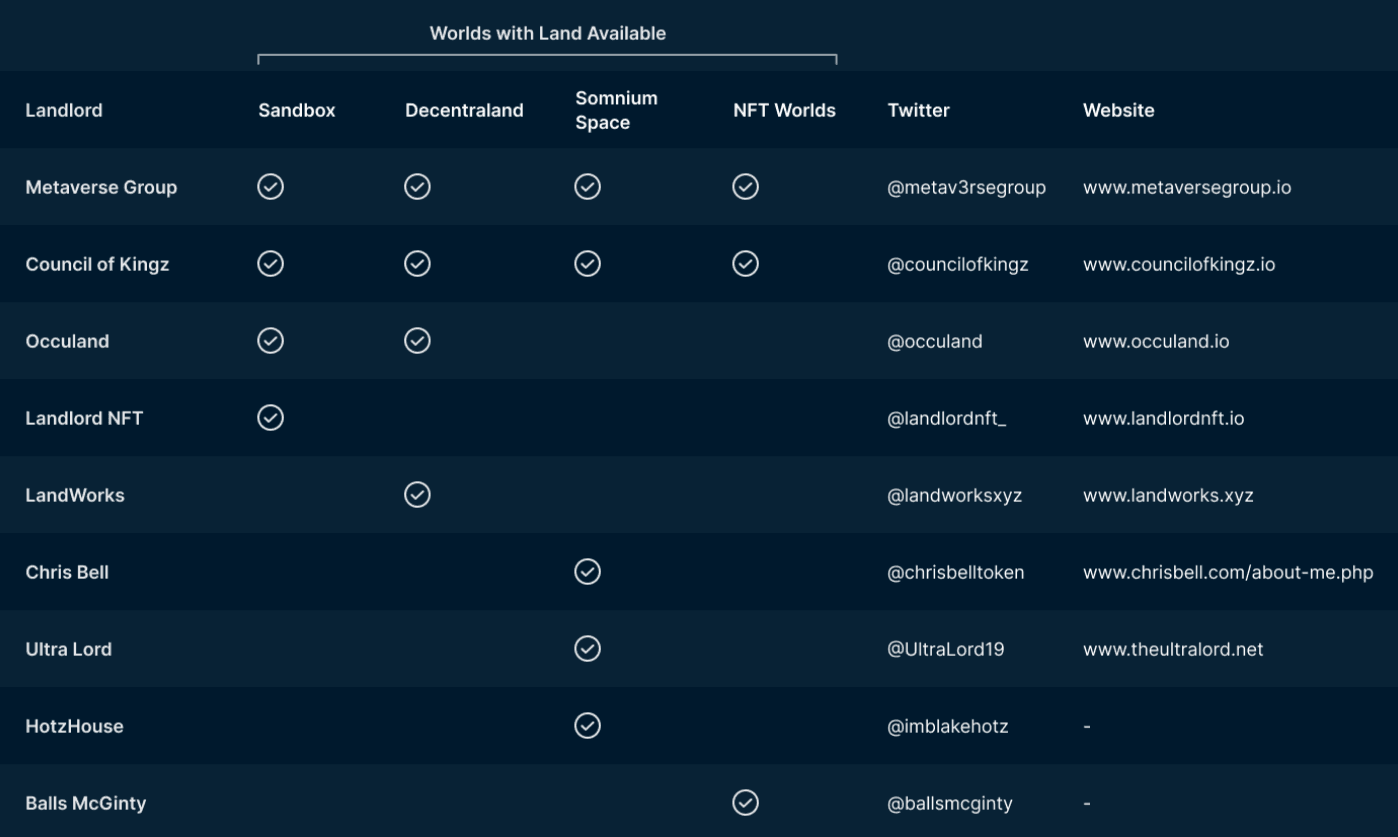Click Landlord NFT's Sandbox availability checkmark
The height and width of the screenshot is (837, 1398).
[x=270, y=417]
